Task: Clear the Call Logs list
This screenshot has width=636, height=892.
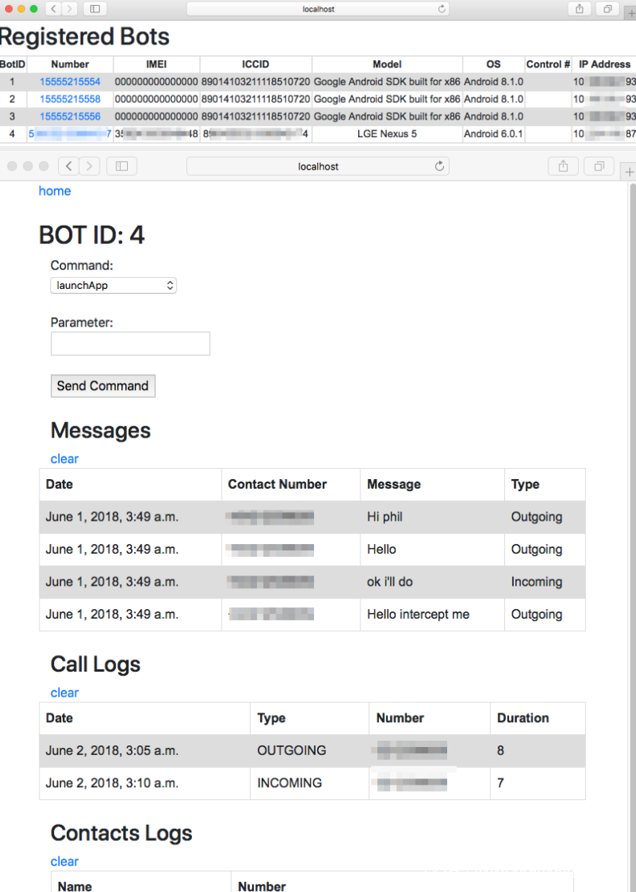Action: pos(64,693)
